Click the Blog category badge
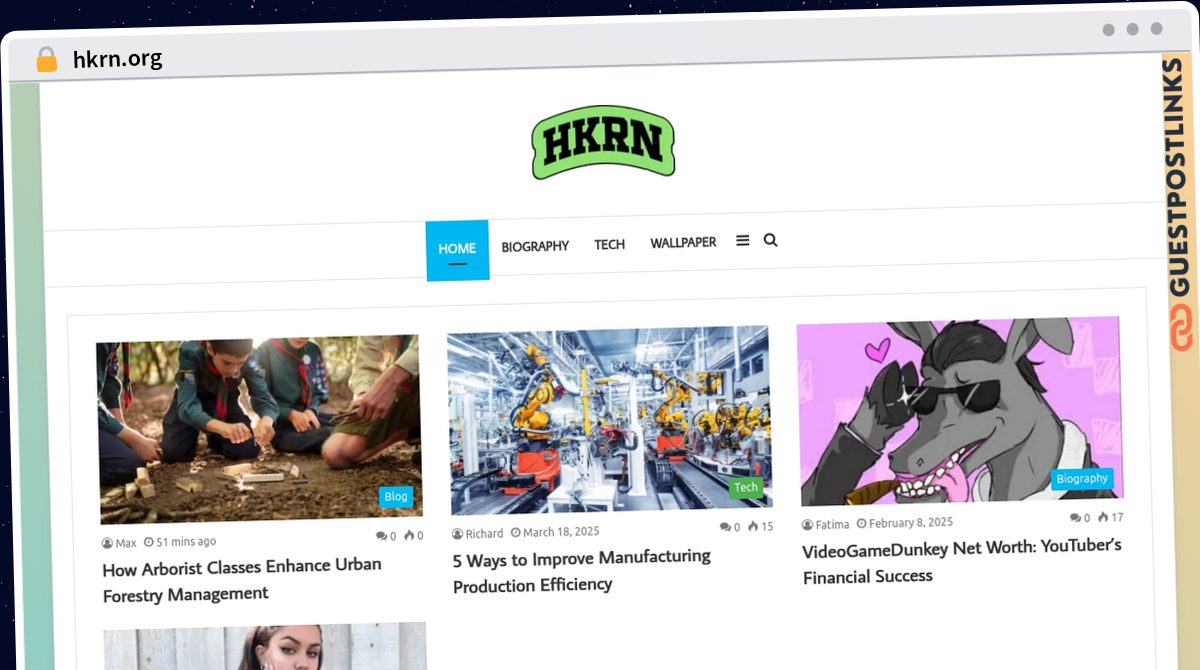Viewport: 1200px width, 670px height. coord(396,497)
